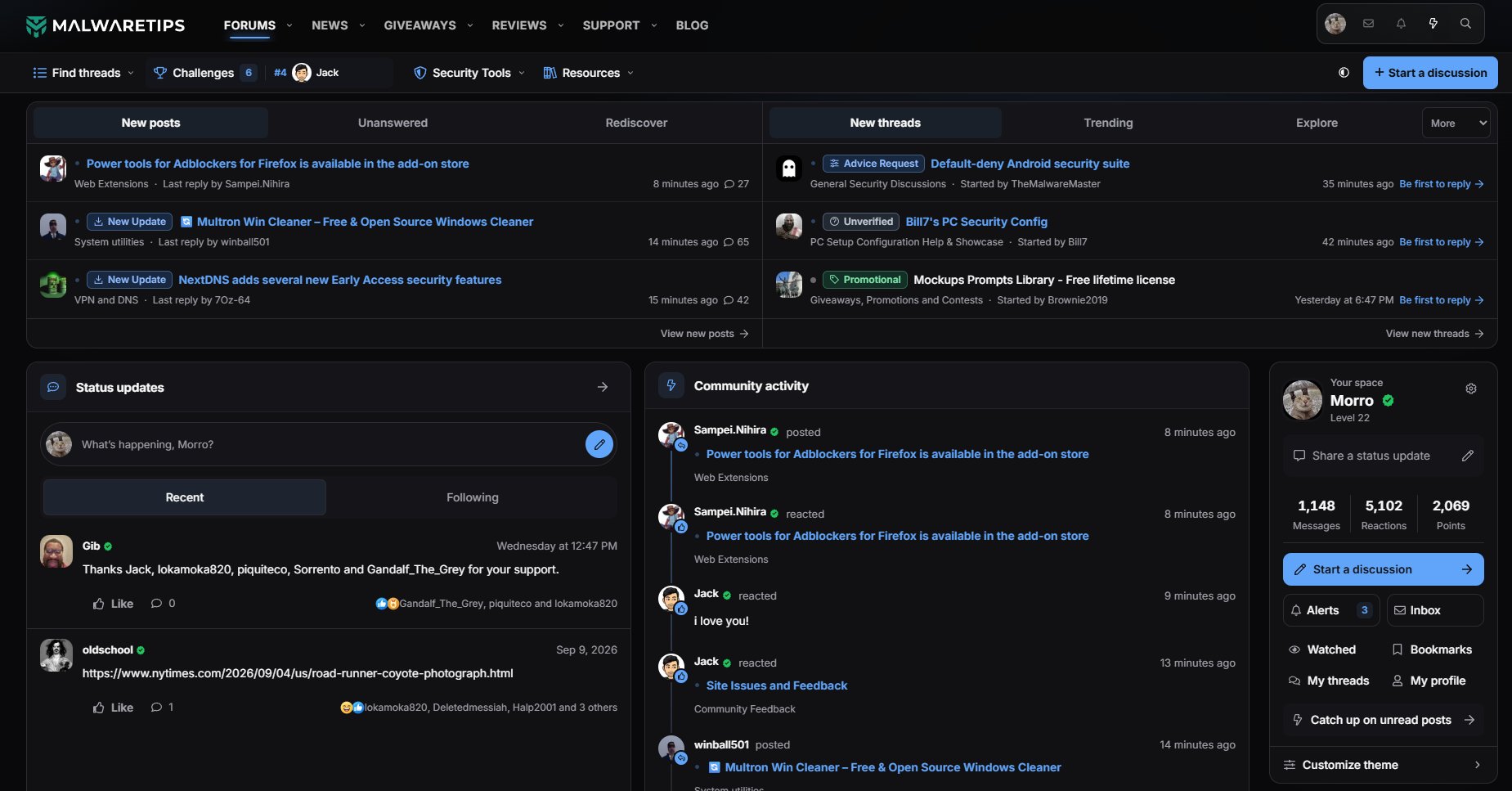Screen dimensions: 1512x791
Task: Open Default-deny Android security suite thread
Action: coord(1030,164)
